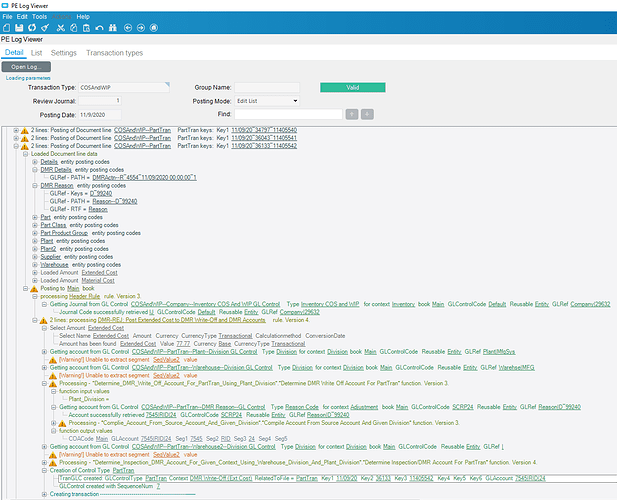Open the Extended Cost loaded amount link
617x500 pixels.
100,273
